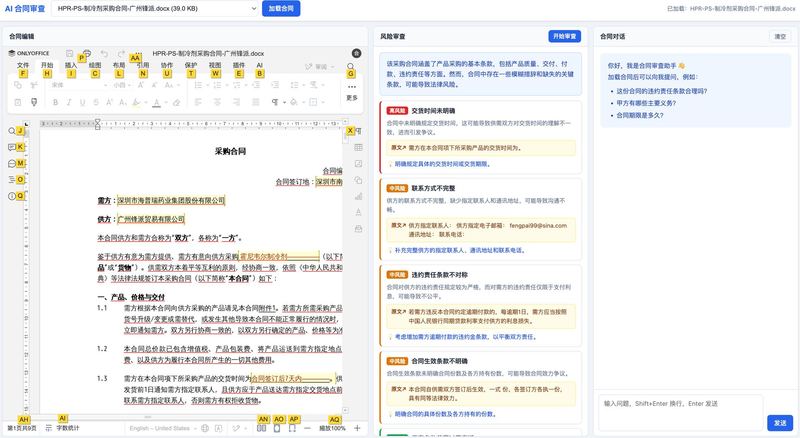This screenshot has height=438, width=800.
Task: Switch to the 引用 ribbon tab
Action: (x=143, y=65)
